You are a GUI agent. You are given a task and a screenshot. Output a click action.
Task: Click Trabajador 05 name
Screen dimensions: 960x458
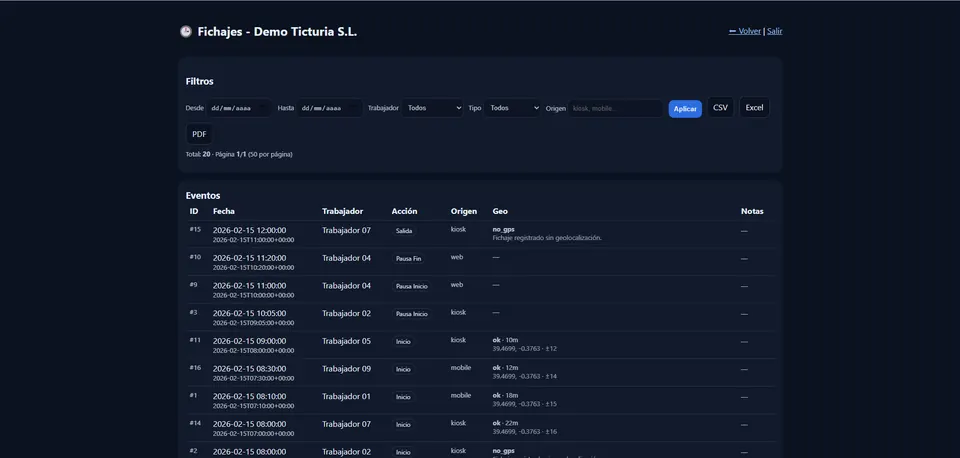[x=347, y=341]
